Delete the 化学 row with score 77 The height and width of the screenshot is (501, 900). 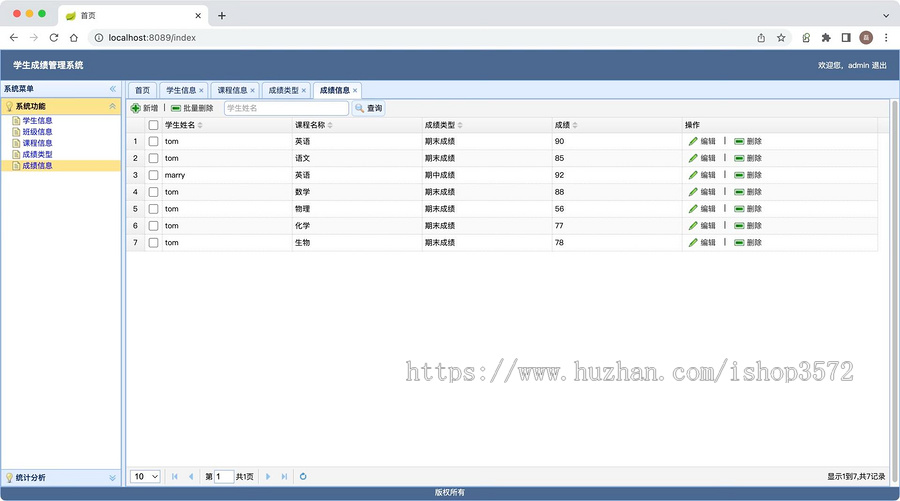pyautogui.click(x=748, y=226)
